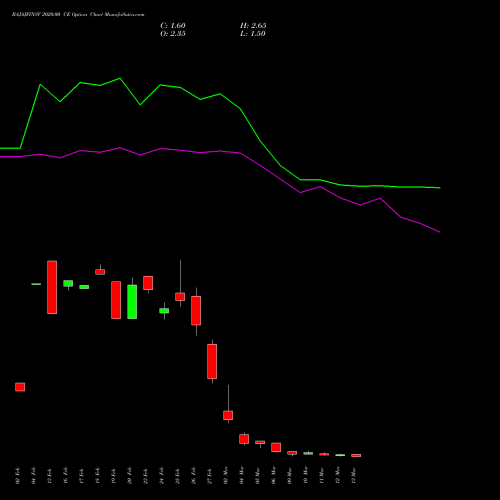Select the green candle above 16 Feb
This screenshot has height=500, width=500.
coord(68,283)
